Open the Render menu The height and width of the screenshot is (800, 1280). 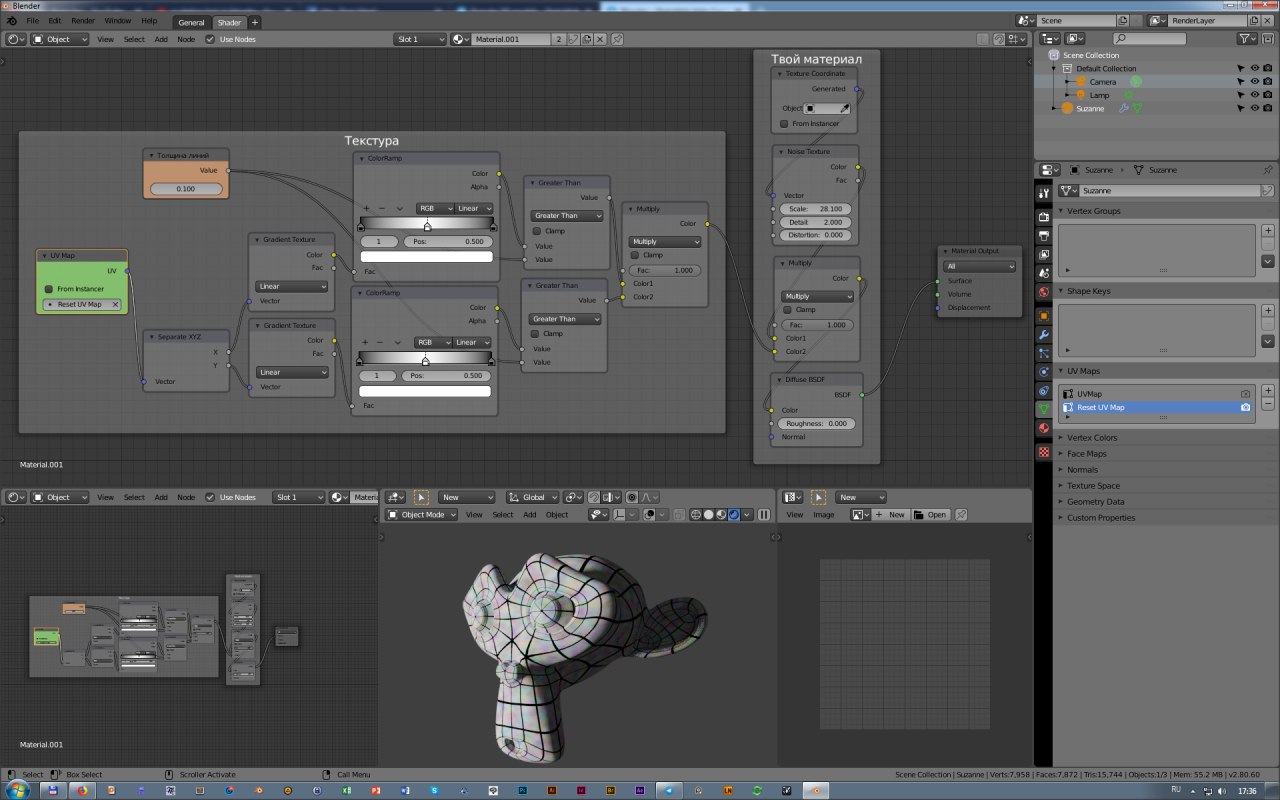(x=84, y=20)
